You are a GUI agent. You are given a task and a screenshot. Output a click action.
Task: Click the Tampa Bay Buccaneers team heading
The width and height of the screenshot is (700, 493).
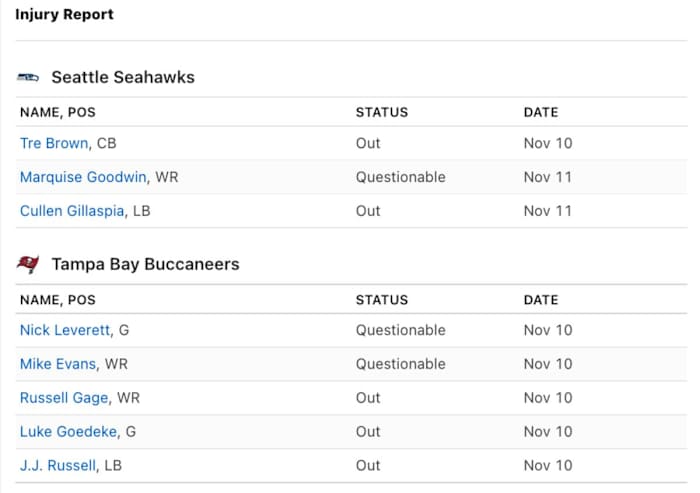point(145,264)
